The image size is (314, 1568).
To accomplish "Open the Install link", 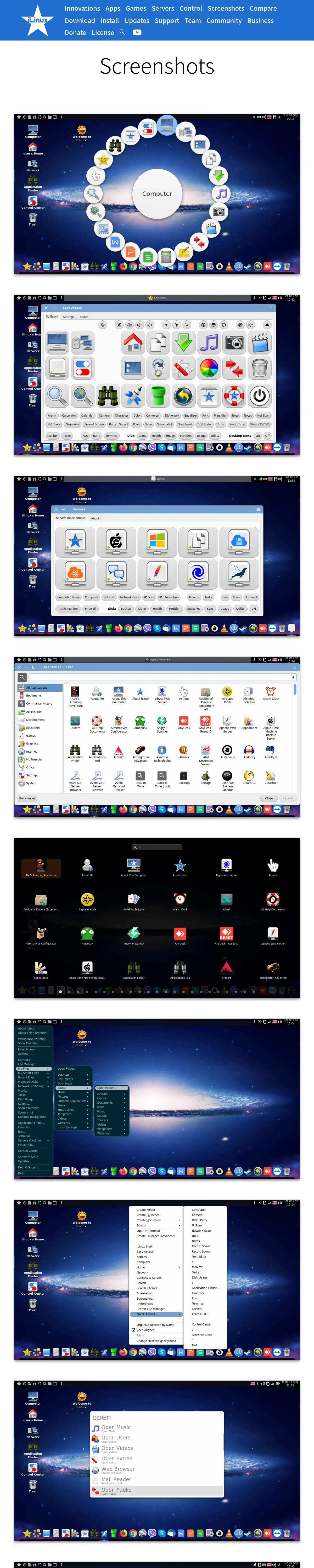I will pyautogui.click(x=110, y=21).
